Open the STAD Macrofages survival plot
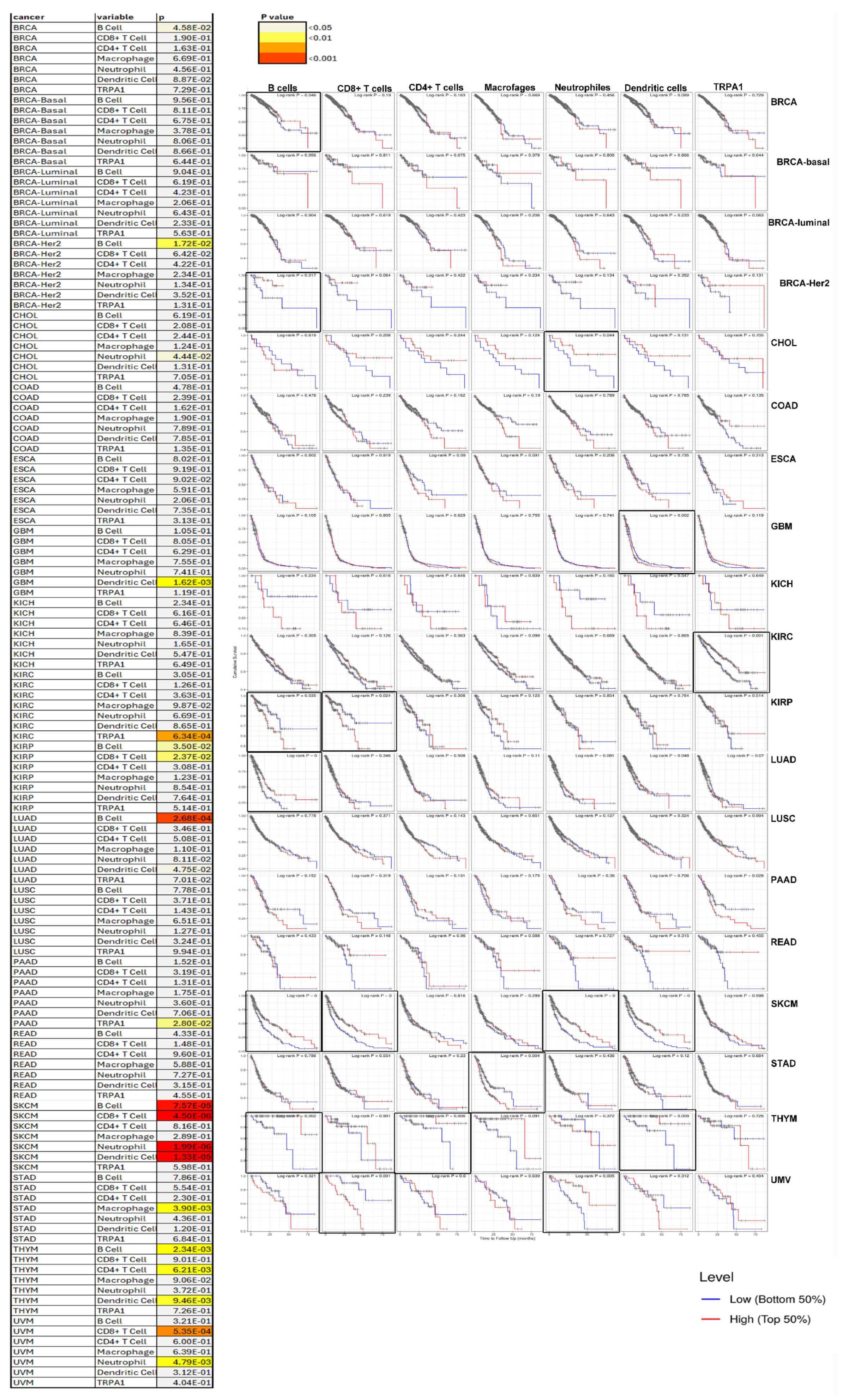 [507, 1082]
